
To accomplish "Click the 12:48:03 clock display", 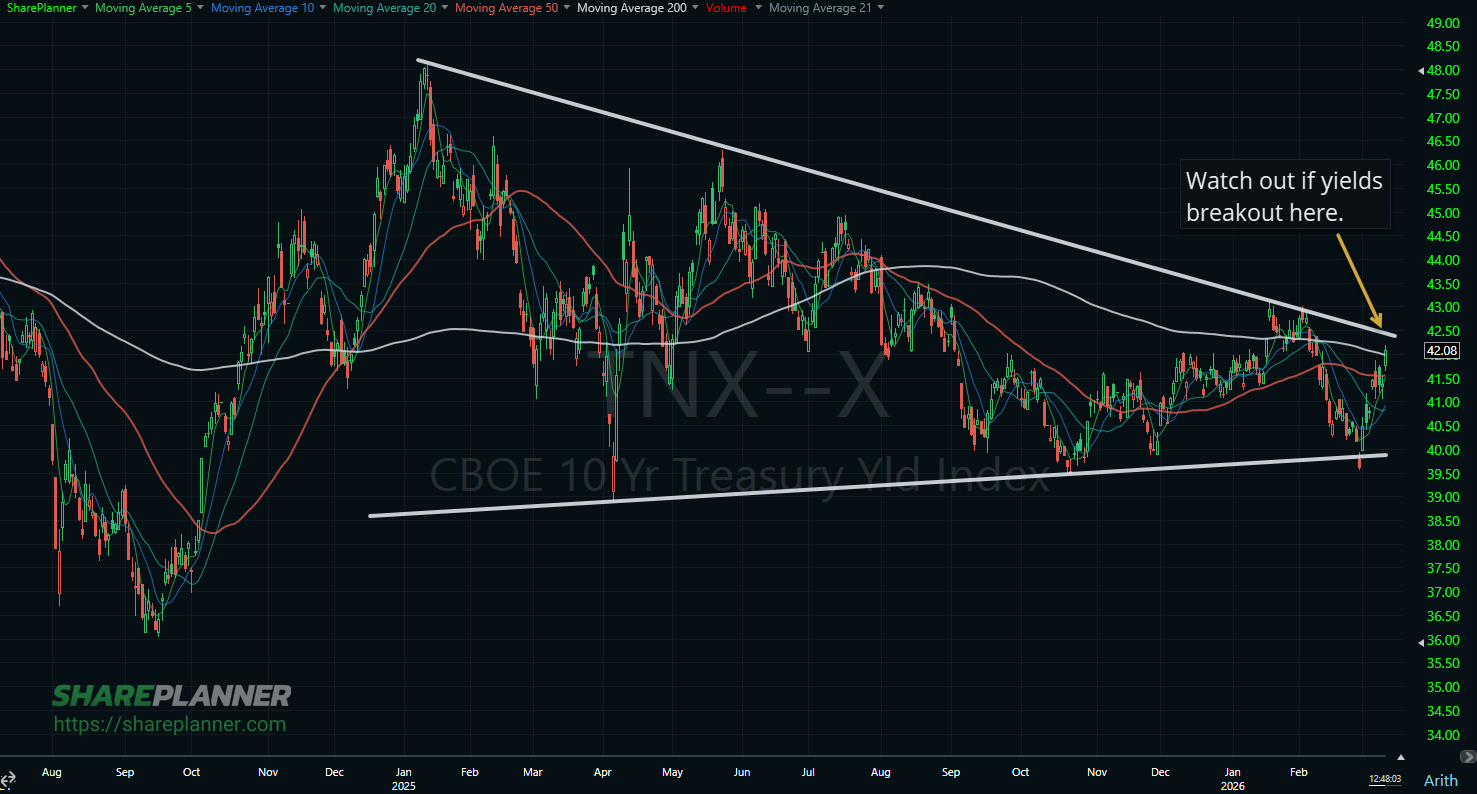I will 1385,778.
